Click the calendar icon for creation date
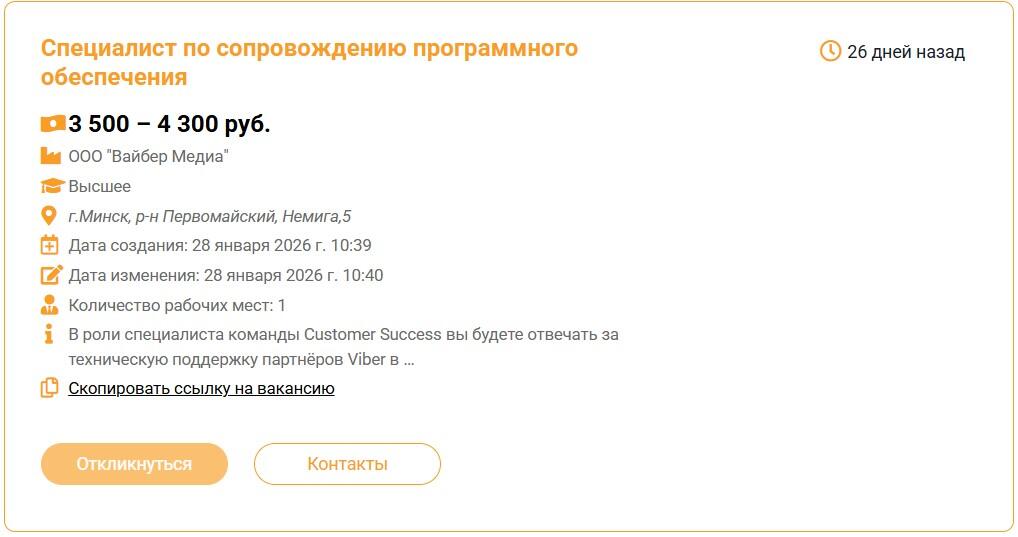 point(50,245)
